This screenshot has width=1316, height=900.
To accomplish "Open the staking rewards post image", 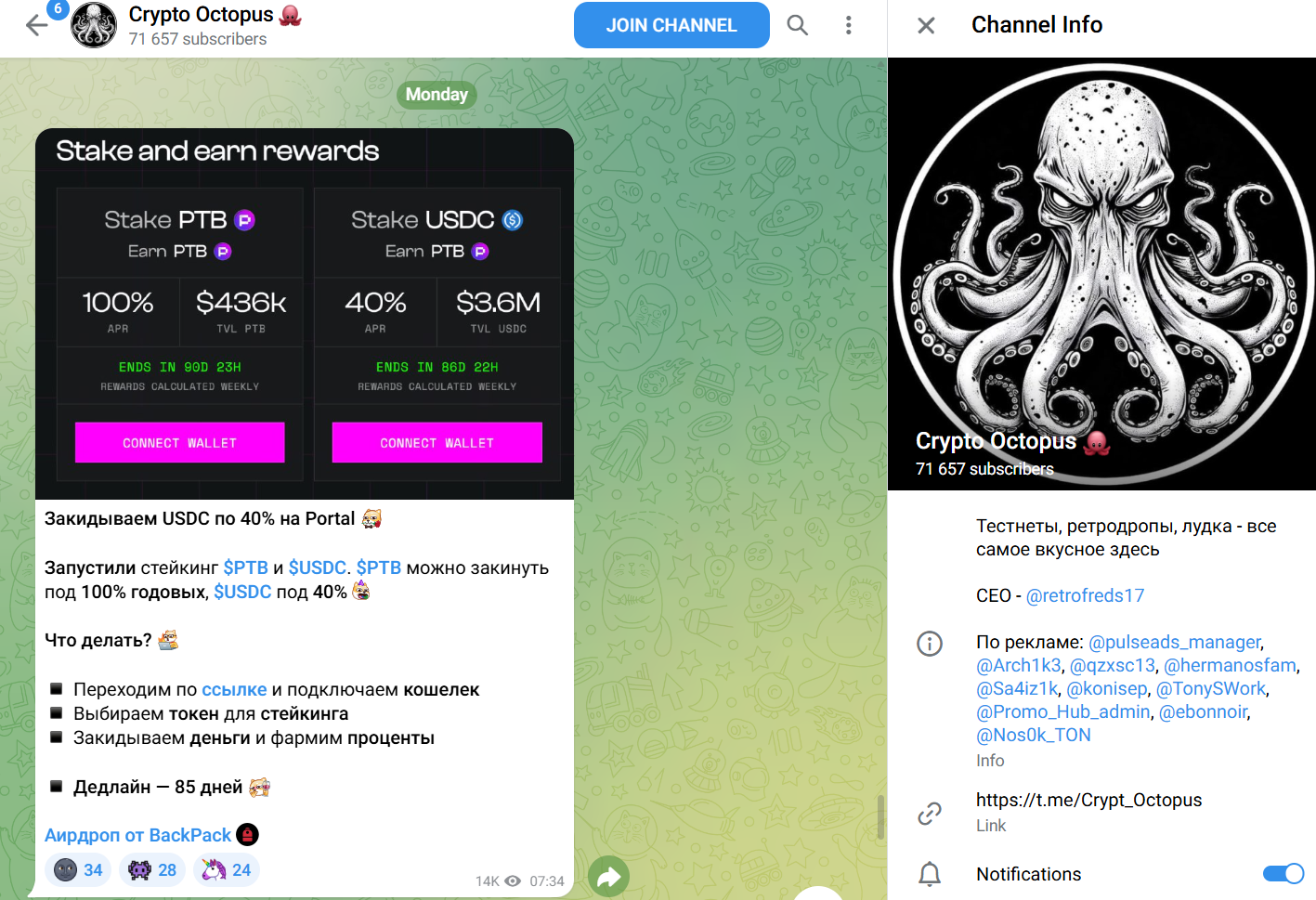I will [305, 314].
